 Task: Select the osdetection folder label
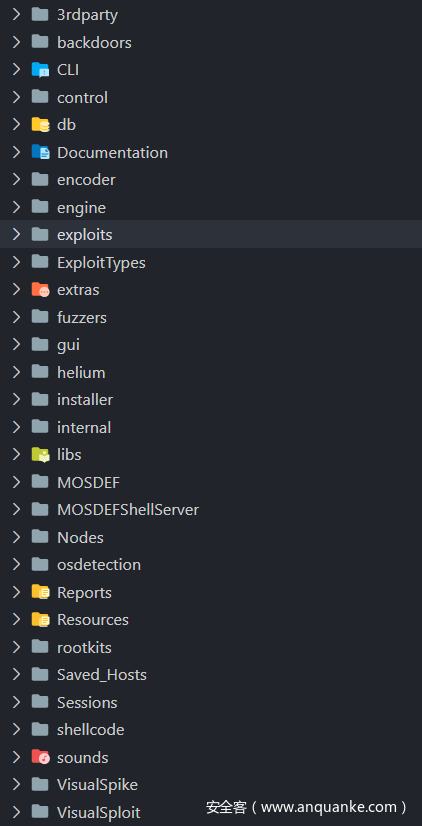[99, 564]
